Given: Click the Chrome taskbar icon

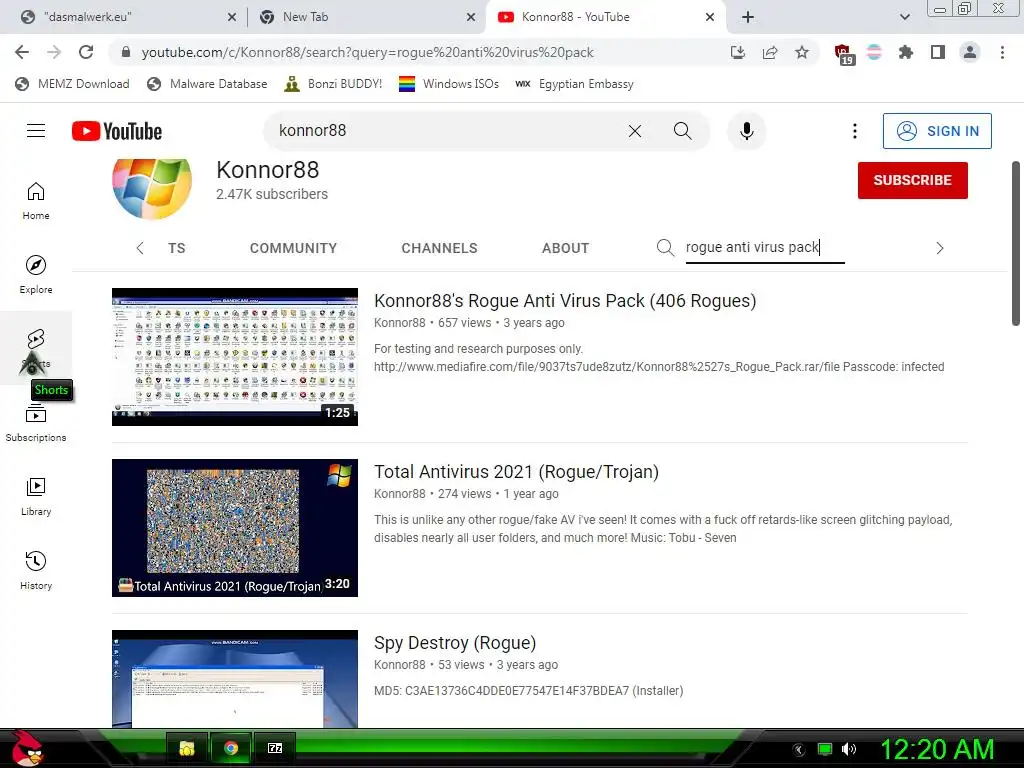Looking at the screenshot, I should coord(231,748).
